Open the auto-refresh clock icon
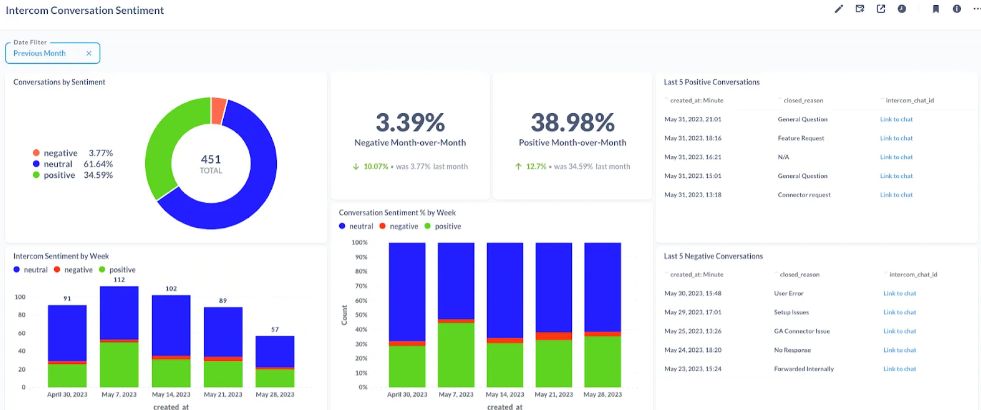981x410 pixels. (902, 9)
